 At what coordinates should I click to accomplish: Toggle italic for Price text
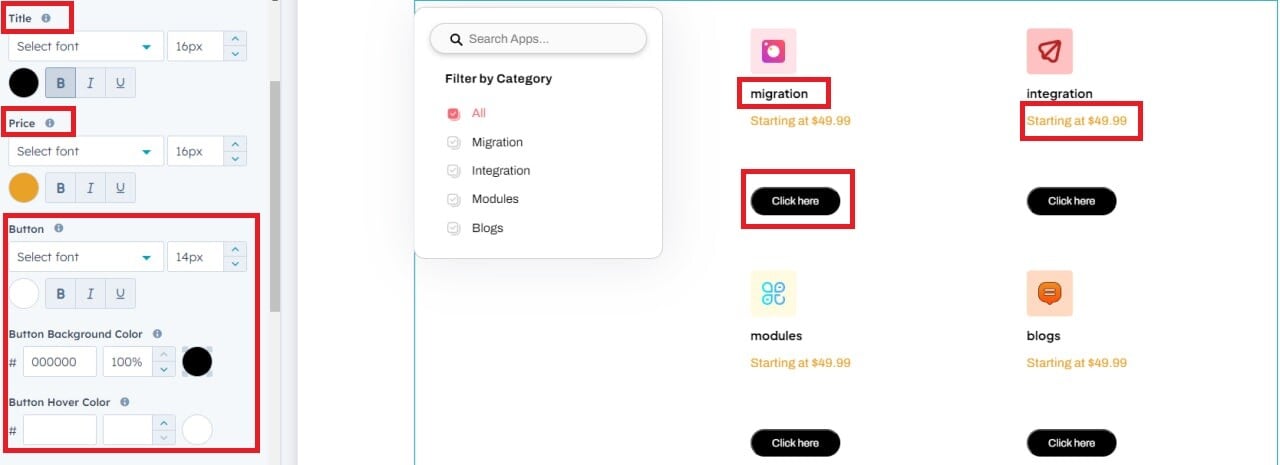[x=90, y=188]
